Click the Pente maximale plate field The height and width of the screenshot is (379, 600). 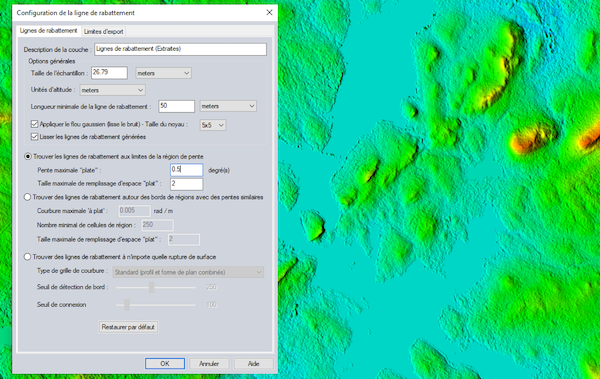click(186, 170)
